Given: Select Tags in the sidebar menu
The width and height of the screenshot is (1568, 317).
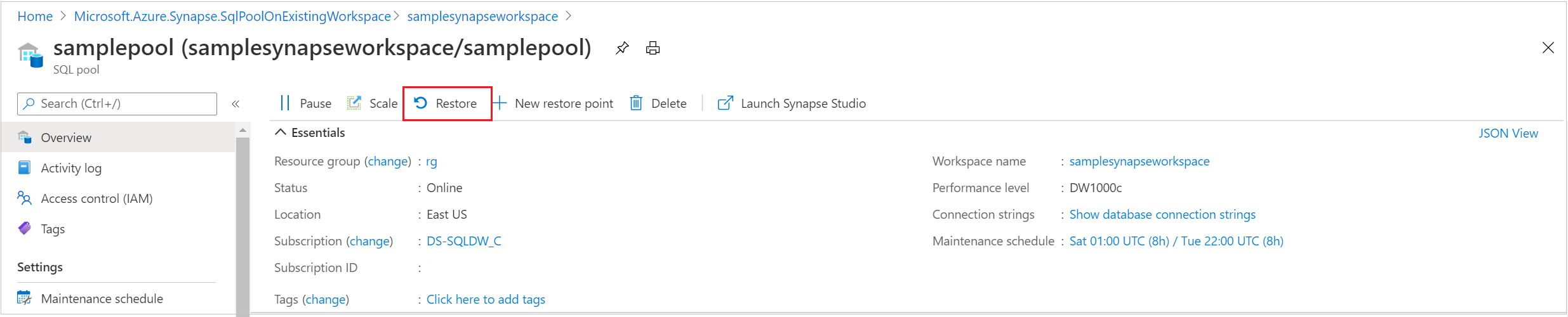Looking at the screenshot, I should coord(53,229).
